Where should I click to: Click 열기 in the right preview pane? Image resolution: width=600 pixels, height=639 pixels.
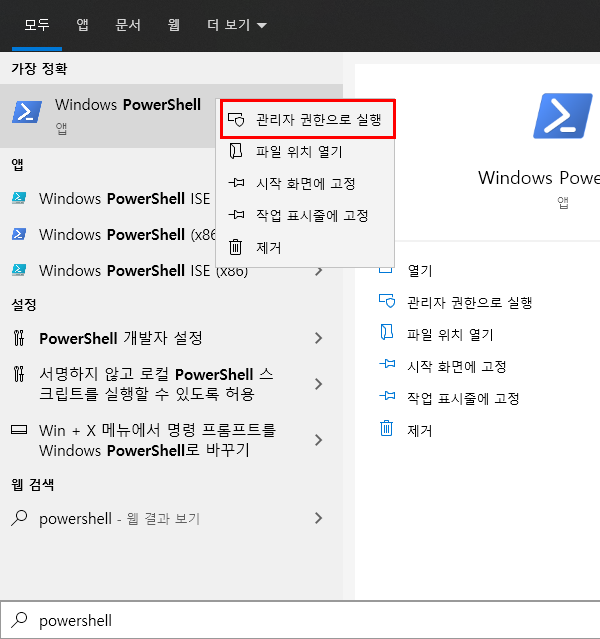click(420, 271)
